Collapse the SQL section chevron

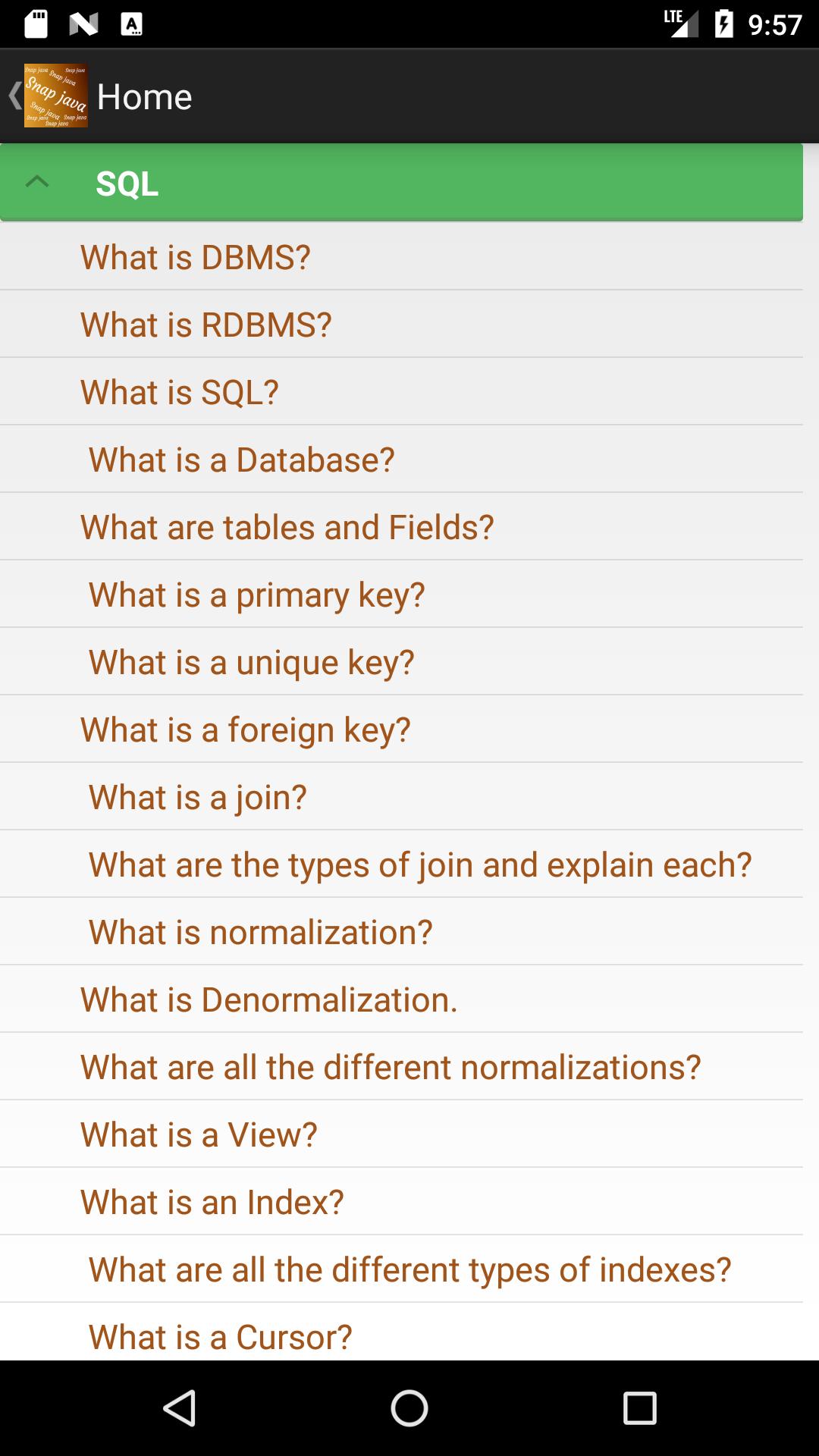click(x=37, y=182)
